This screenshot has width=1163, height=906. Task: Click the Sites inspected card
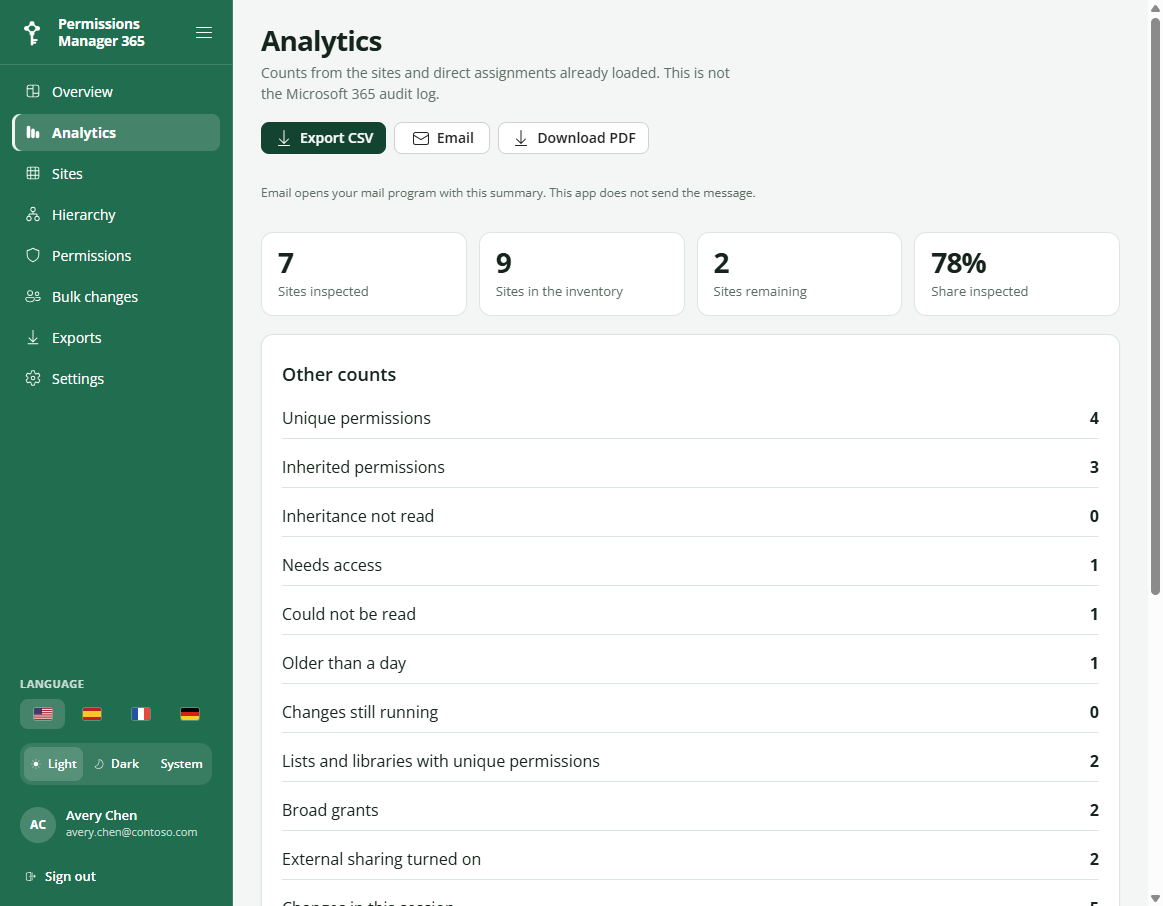(364, 274)
